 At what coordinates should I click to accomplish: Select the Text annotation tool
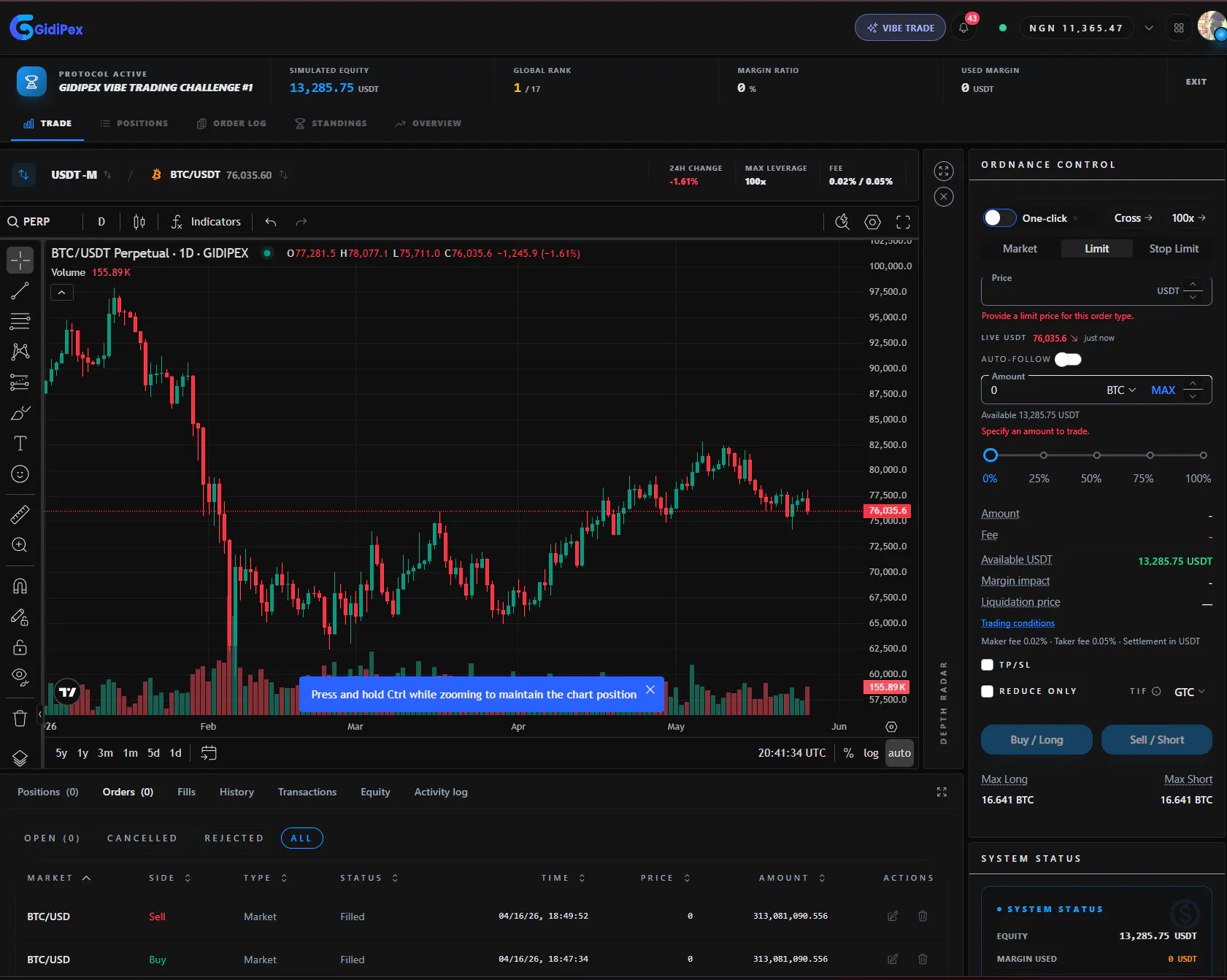point(20,444)
